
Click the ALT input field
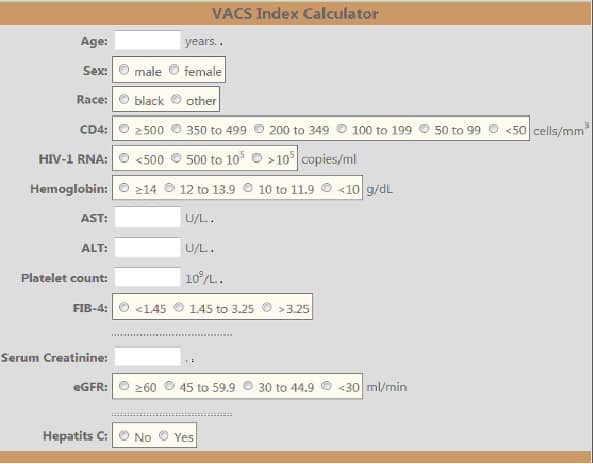click(147, 247)
